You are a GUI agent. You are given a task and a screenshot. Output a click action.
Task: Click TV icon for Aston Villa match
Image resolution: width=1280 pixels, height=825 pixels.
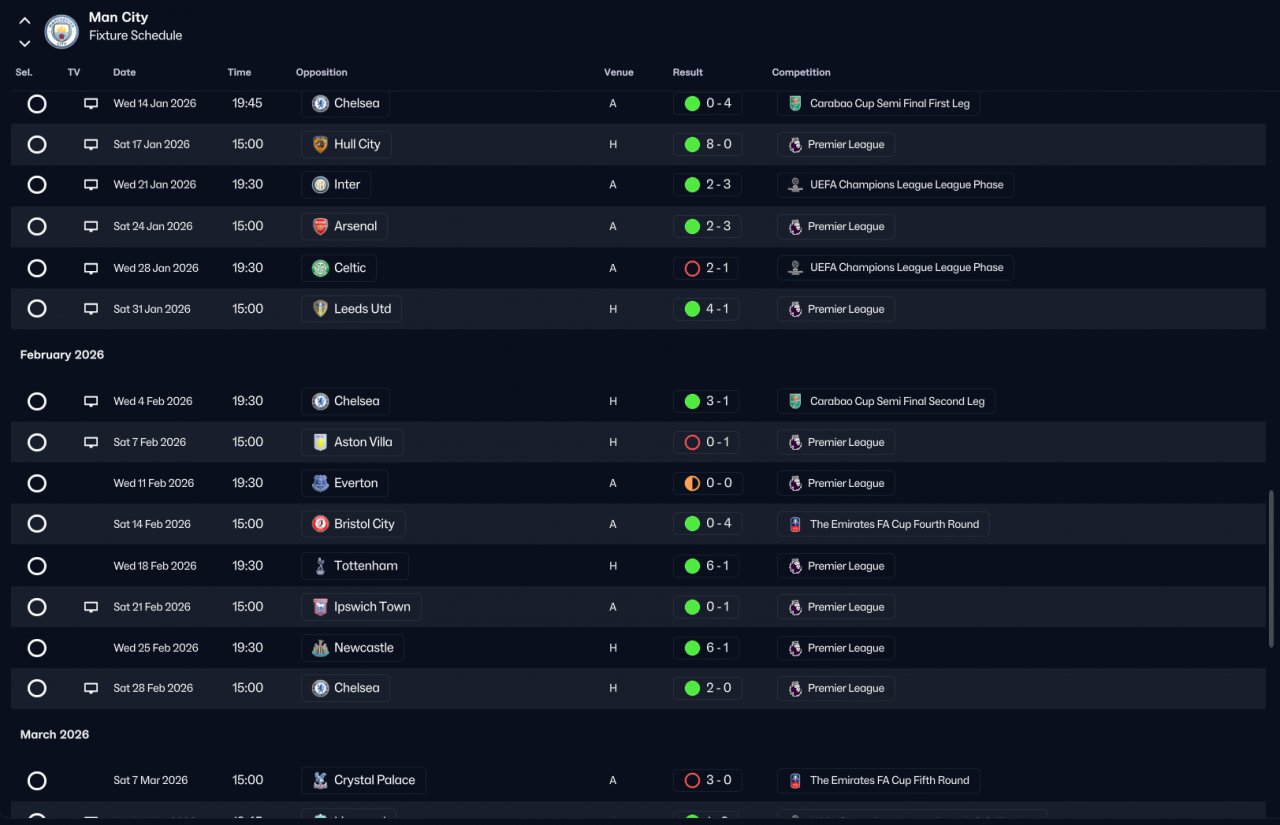91,442
